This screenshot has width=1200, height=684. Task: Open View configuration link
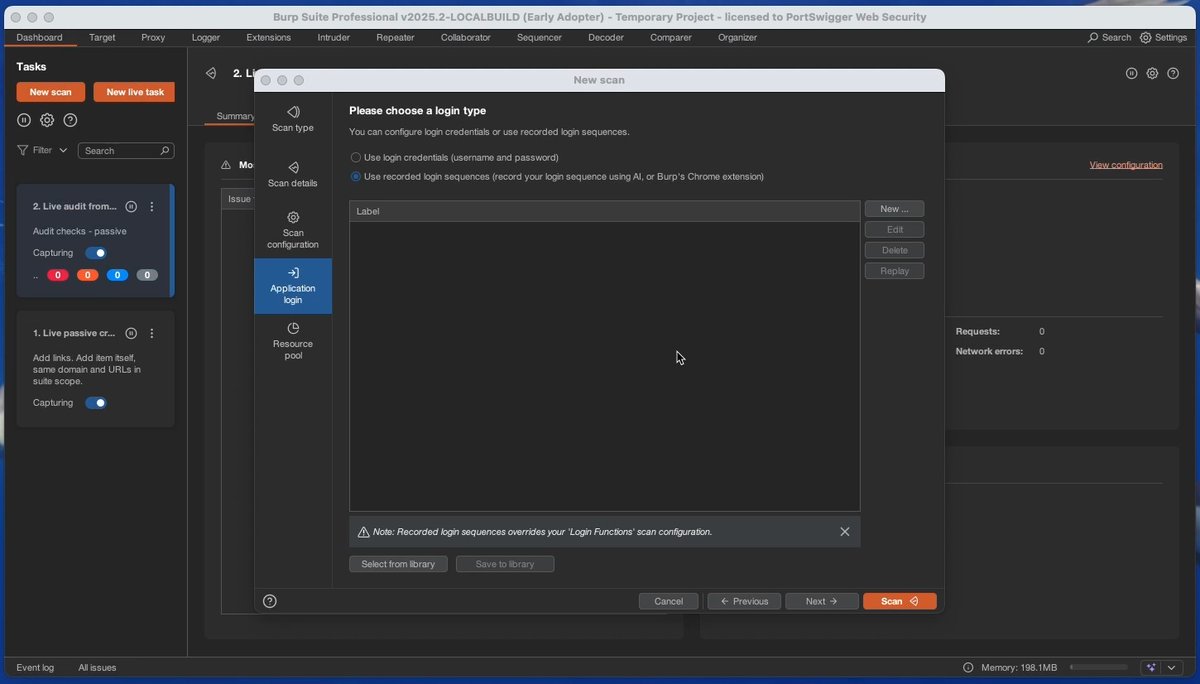[1126, 165]
